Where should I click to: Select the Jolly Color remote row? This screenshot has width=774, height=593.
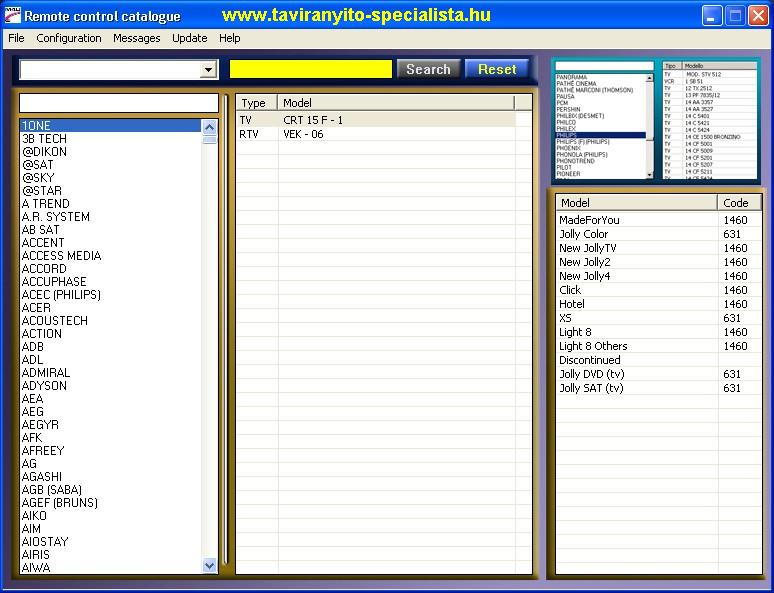[x=658, y=234]
